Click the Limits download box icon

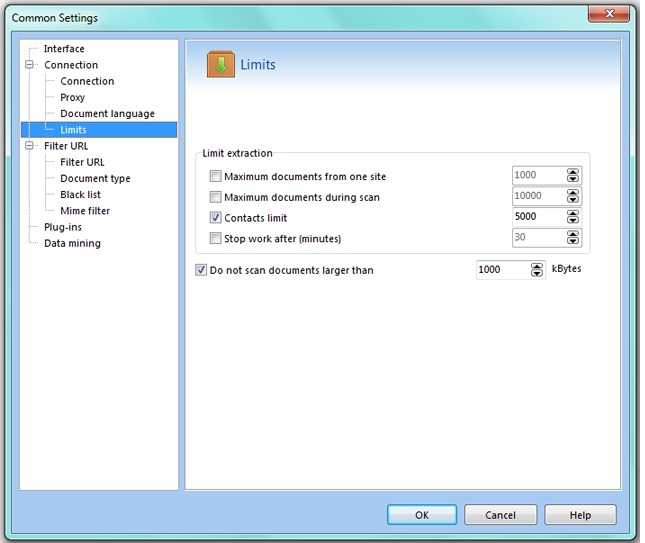coord(221,64)
